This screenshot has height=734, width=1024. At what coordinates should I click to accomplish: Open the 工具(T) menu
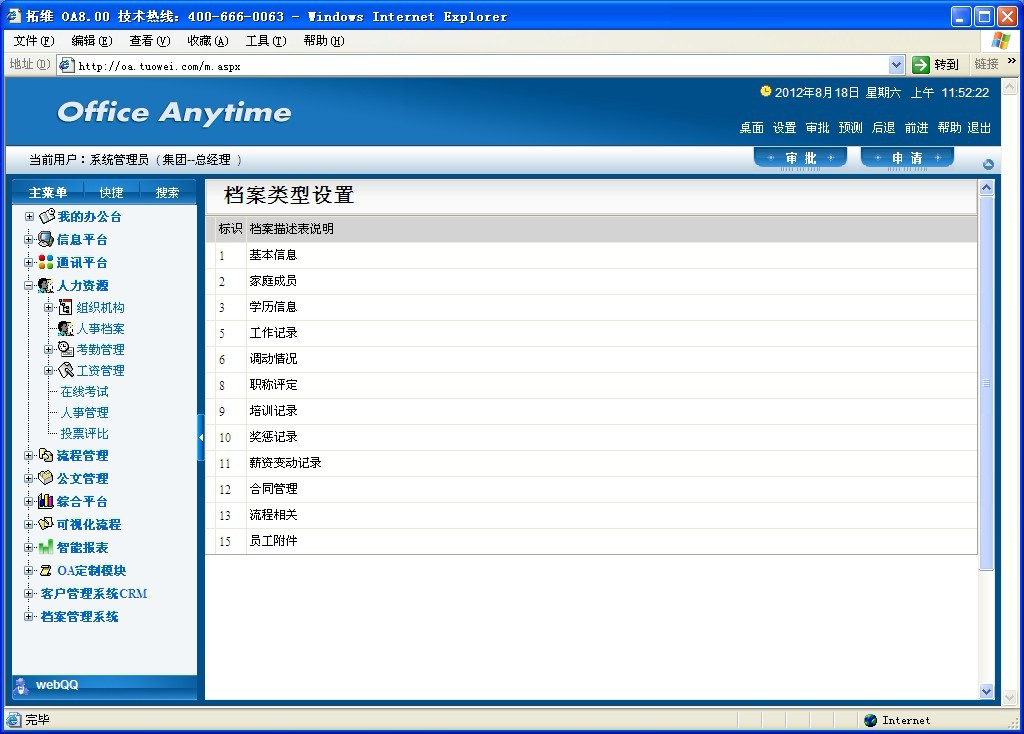(x=265, y=41)
